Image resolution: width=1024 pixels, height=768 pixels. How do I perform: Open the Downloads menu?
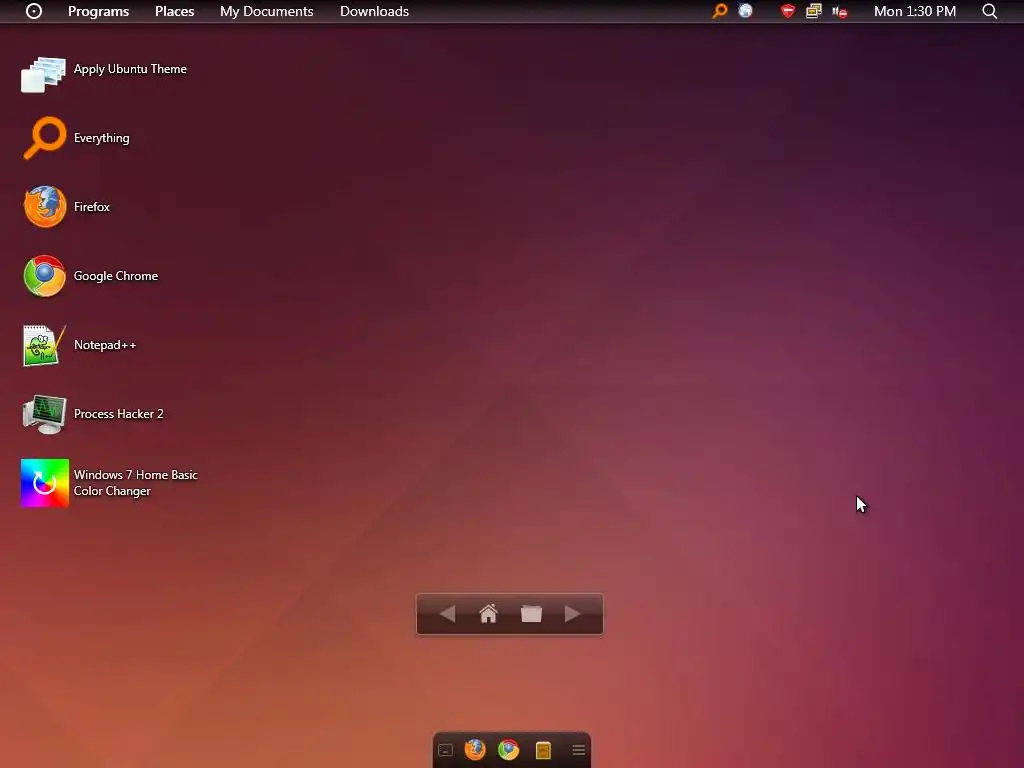click(374, 11)
